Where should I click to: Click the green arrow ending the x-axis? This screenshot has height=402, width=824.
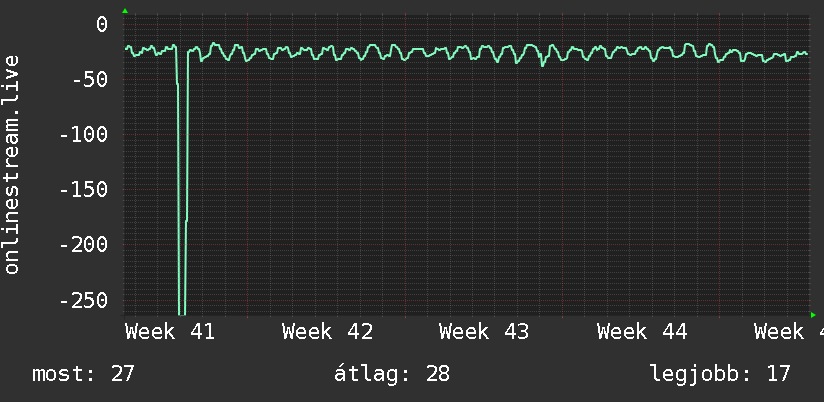click(x=813, y=315)
